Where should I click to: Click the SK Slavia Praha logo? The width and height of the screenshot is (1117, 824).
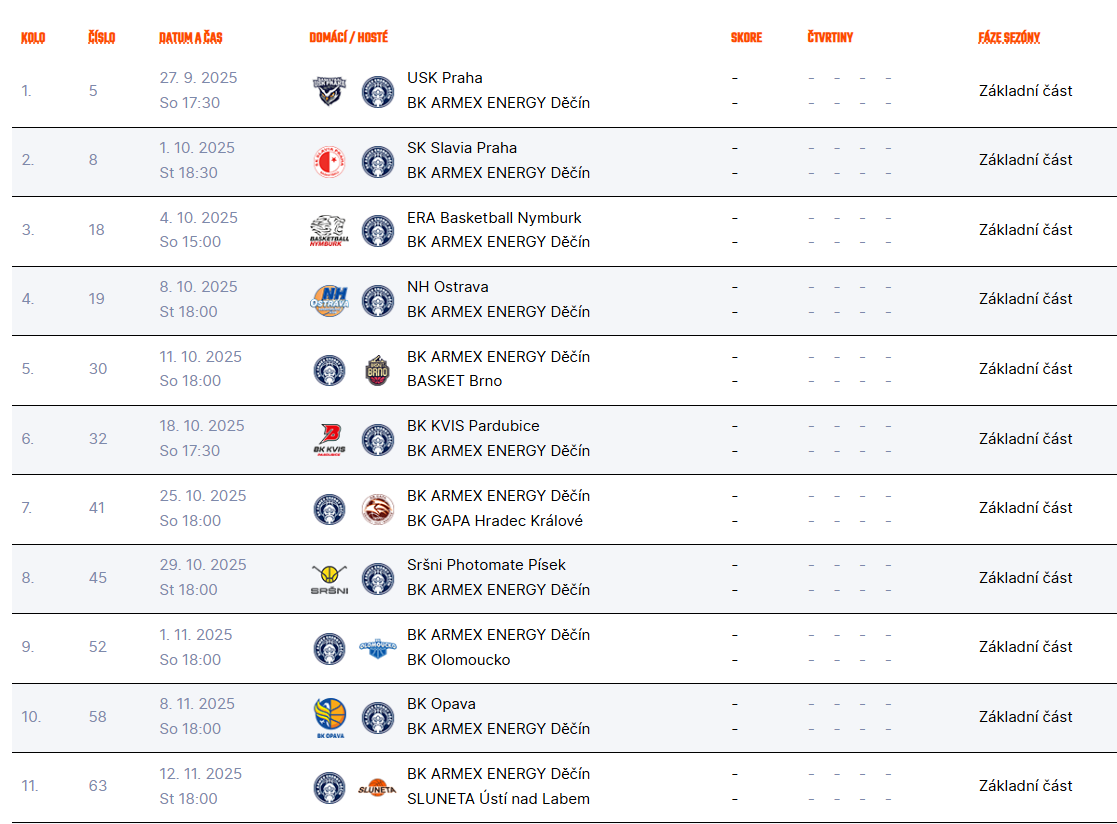click(x=329, y=162)
